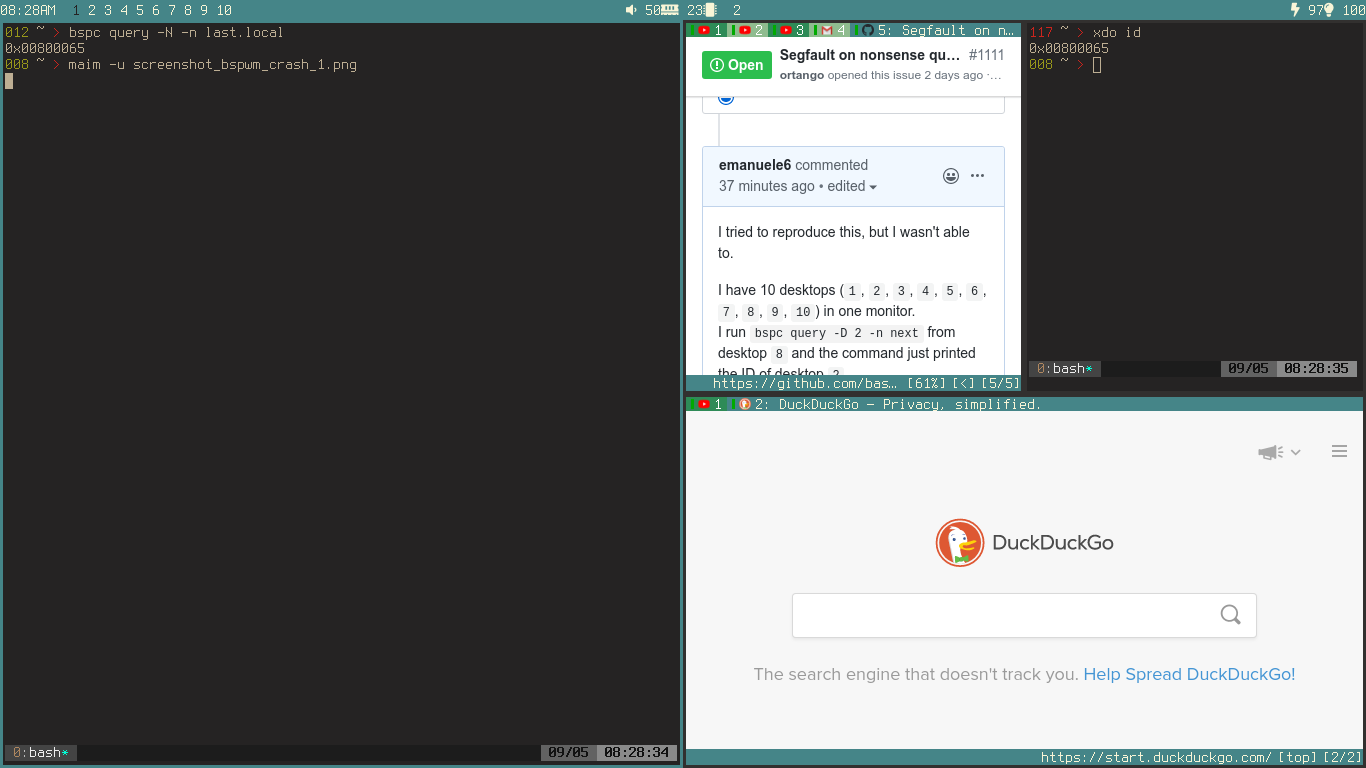This screenshot has width=1366, height=768.
Task: Click the green 'Open' issue badge
Action: 736,64
